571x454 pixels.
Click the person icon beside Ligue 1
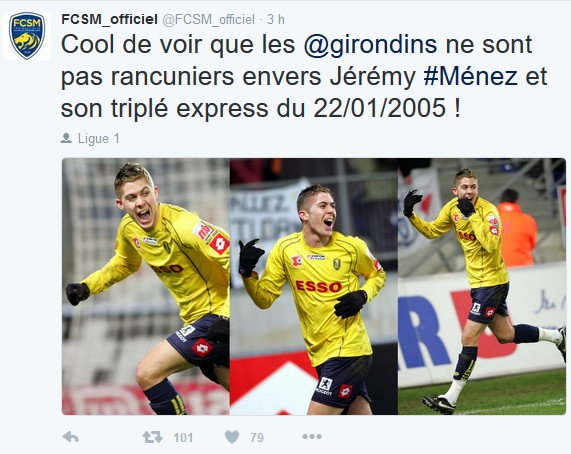pyautogui.click(x=66, y=138)
